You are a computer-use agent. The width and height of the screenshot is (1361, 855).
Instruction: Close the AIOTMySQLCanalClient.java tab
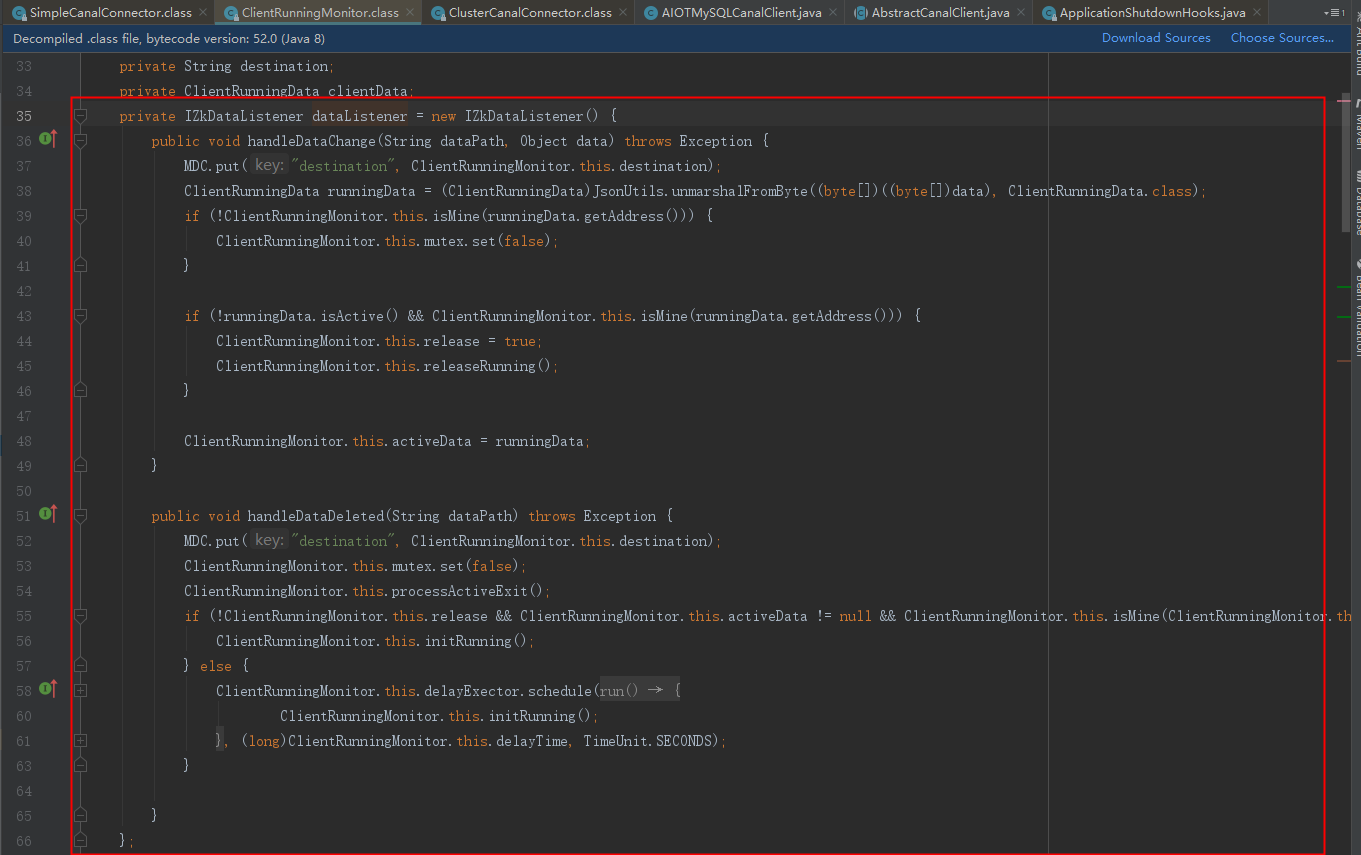click(x=834, y=13)
